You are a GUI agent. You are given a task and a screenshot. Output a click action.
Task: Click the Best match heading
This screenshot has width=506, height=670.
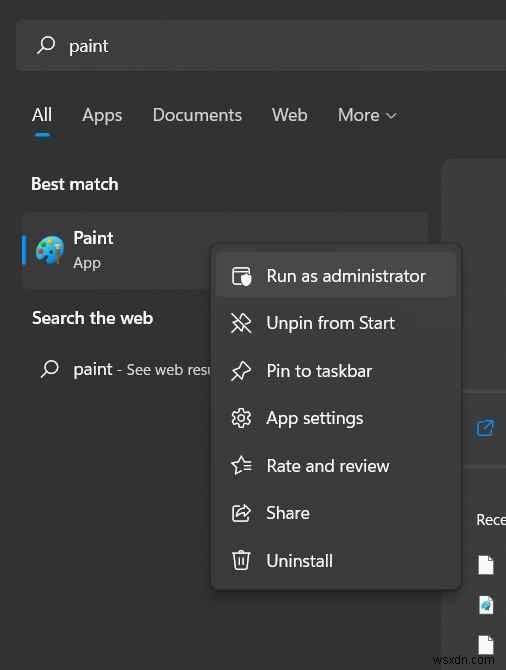pos(75,184)
